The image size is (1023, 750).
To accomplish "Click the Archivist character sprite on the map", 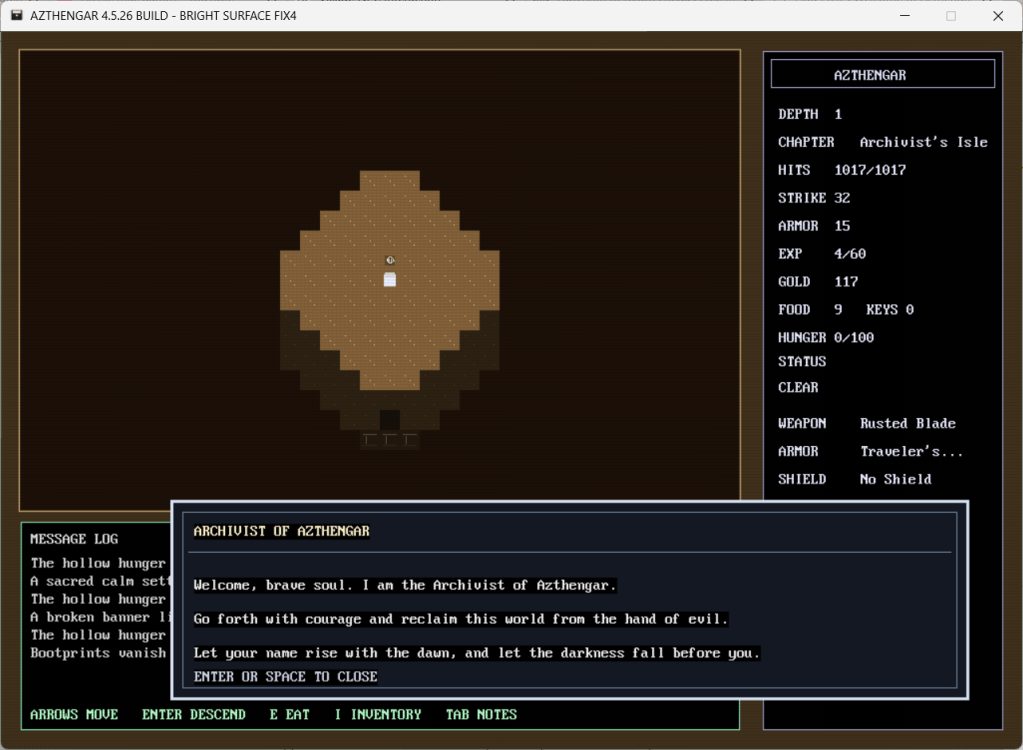I will click(x=390, y=260).
